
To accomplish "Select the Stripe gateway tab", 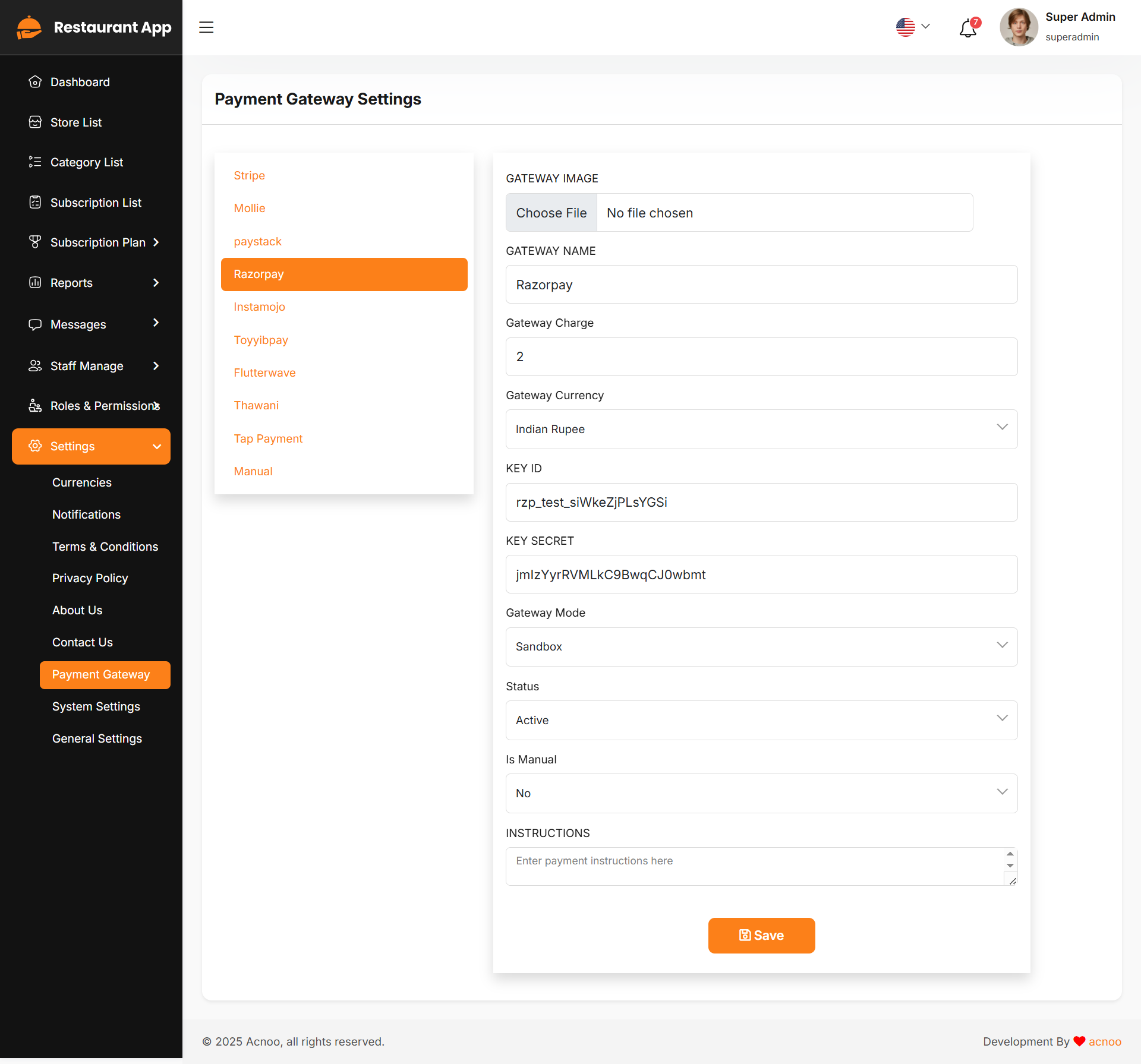I will click(249, 175).
